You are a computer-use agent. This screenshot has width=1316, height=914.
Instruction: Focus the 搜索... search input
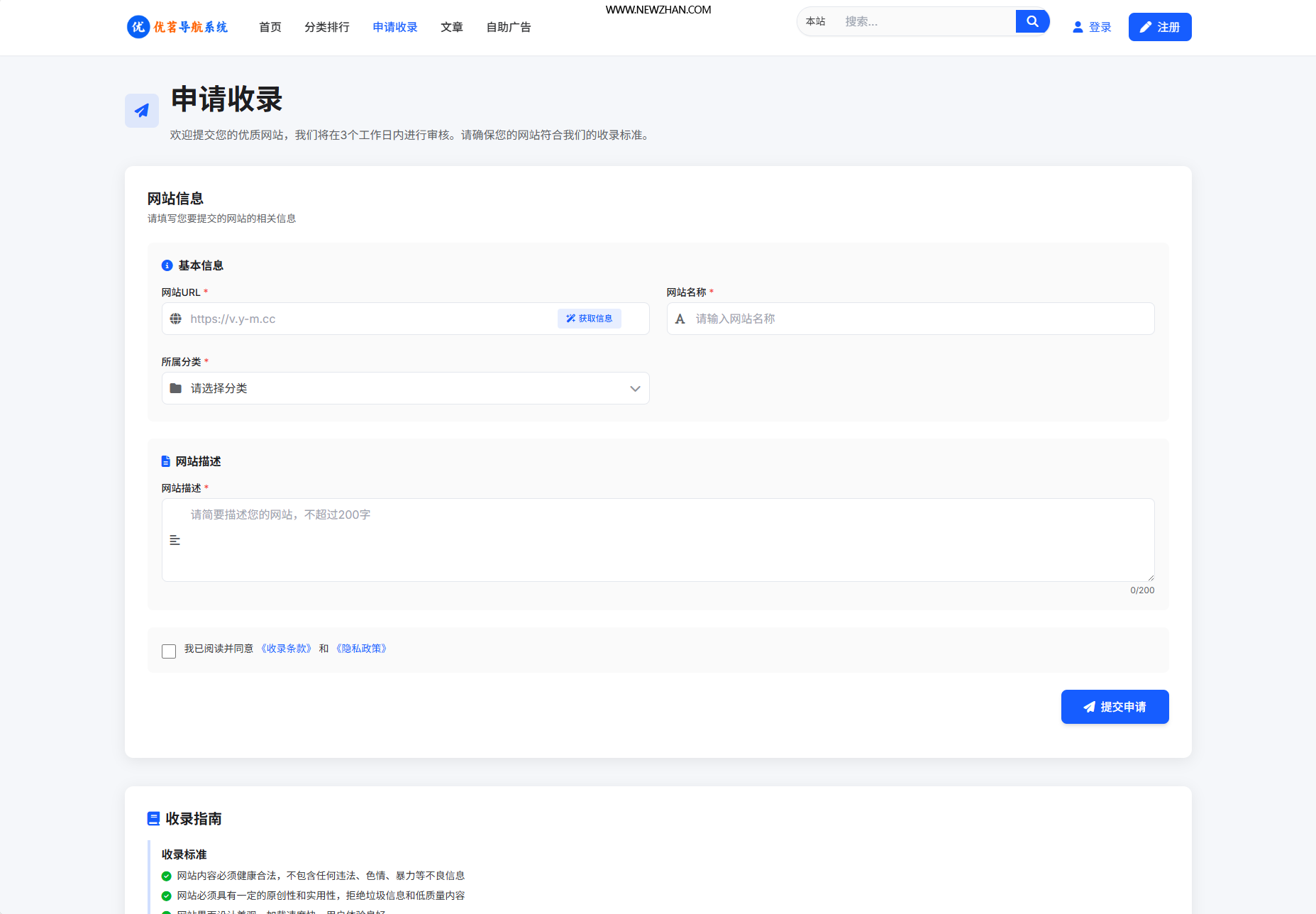coord(926,21)
